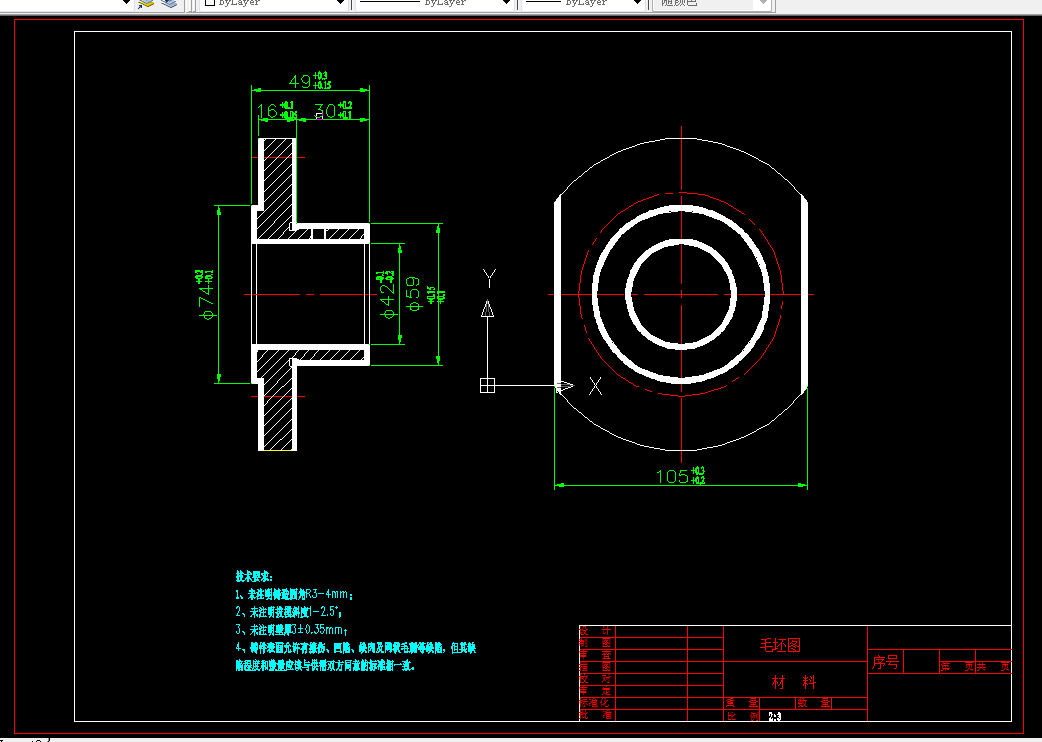Image resolution: width=1042 pixels, height=742 pixels.
Task: Click the UCS Y axis label
Action: [x=490, y=278]
